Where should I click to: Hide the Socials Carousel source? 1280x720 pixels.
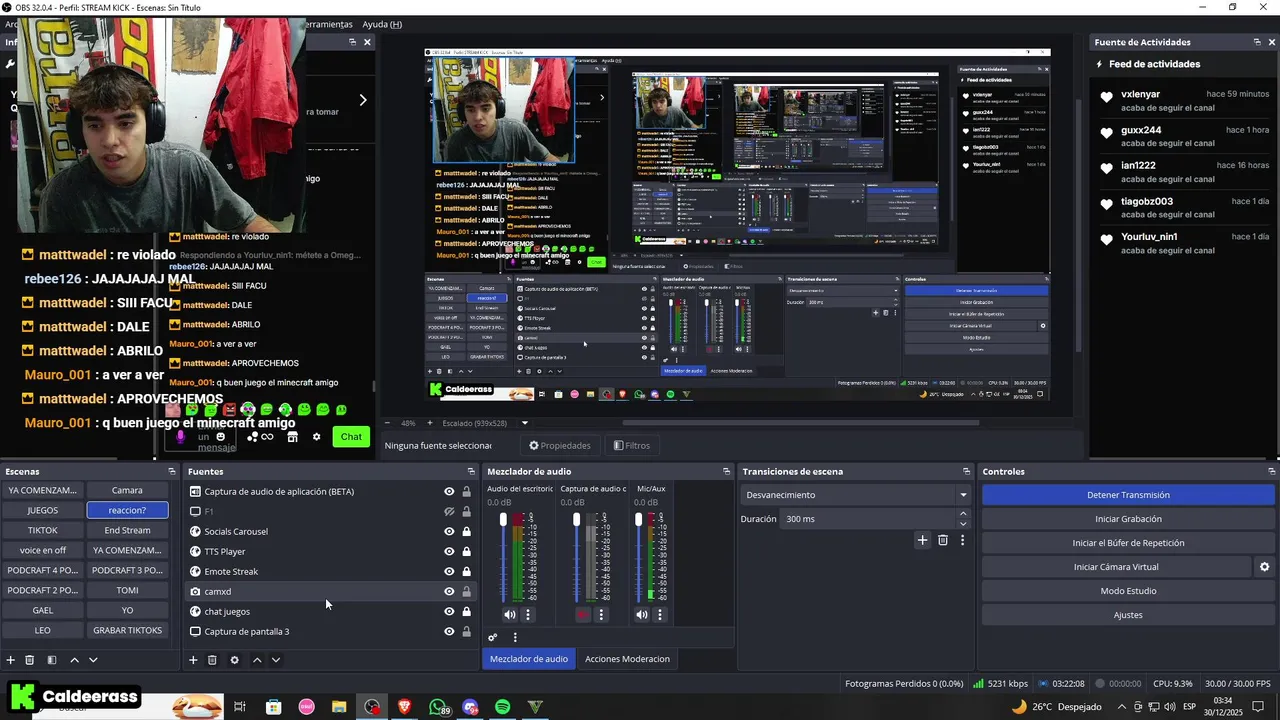tap(449, 531)
